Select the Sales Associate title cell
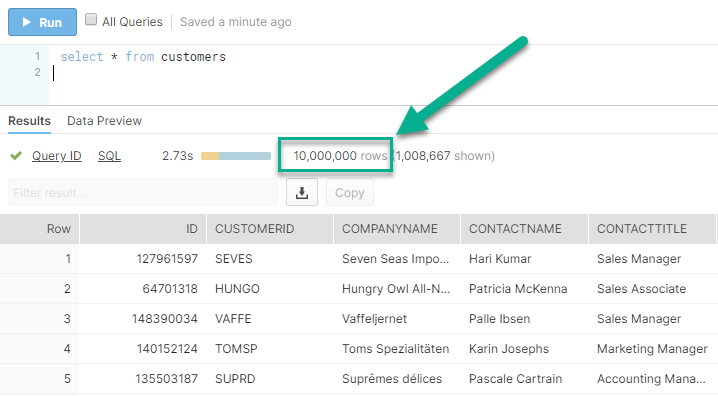The height and width of the screenshot is (396, 718). [653, 289]
